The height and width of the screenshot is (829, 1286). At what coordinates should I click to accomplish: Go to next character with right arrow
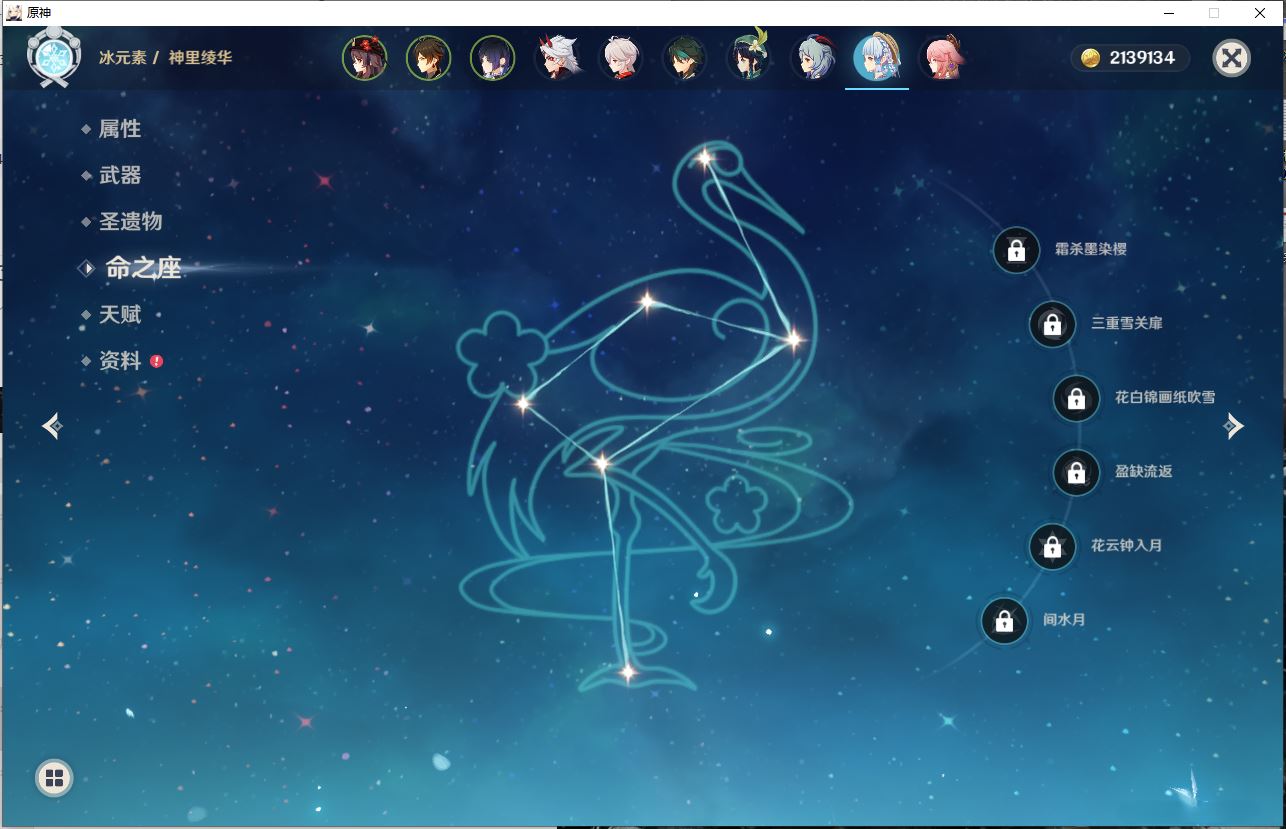[x=1234, y=426]
